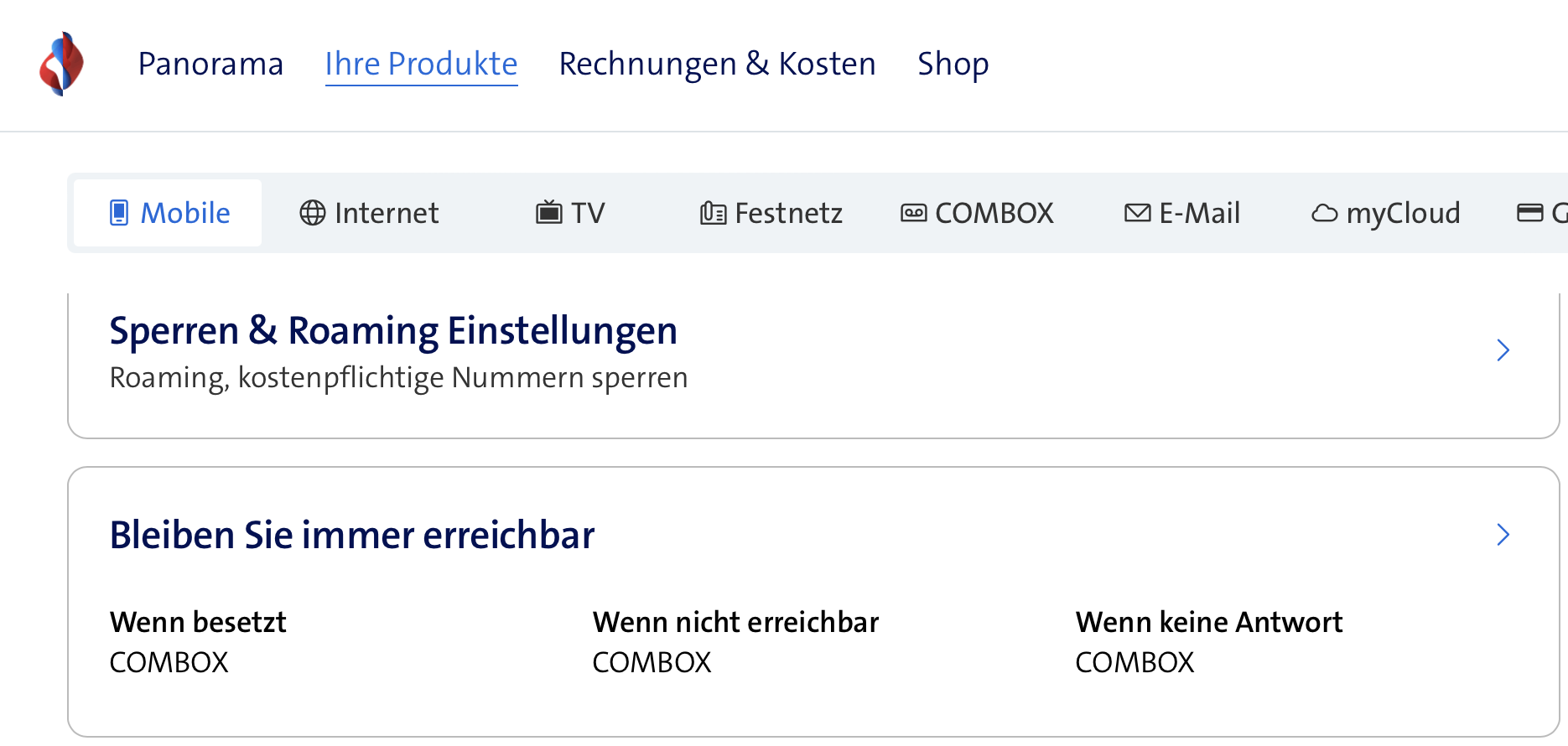1568x746 pixels.
Task: Click the myCloud cloud icon
Action: click(x=1325, y=213)
